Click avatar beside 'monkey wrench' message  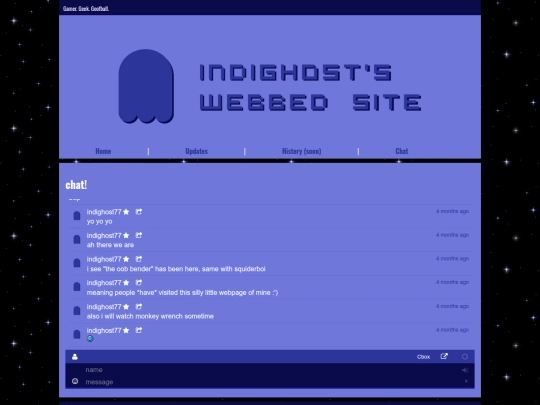click(77, 311)
